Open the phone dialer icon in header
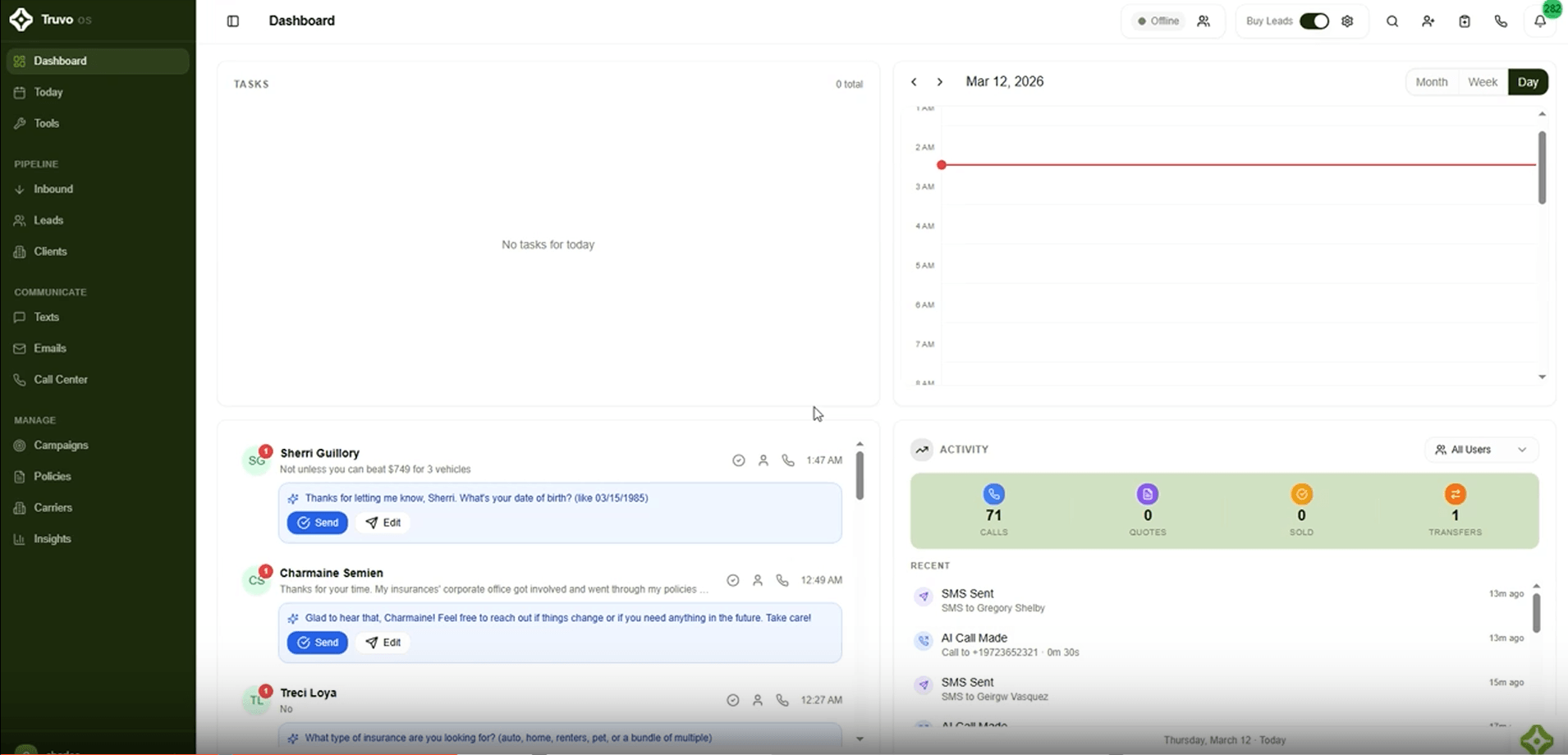Image resolution: width=1568 pixels, height=755 pixels. pyautogui.click(x=1501, y=21)
